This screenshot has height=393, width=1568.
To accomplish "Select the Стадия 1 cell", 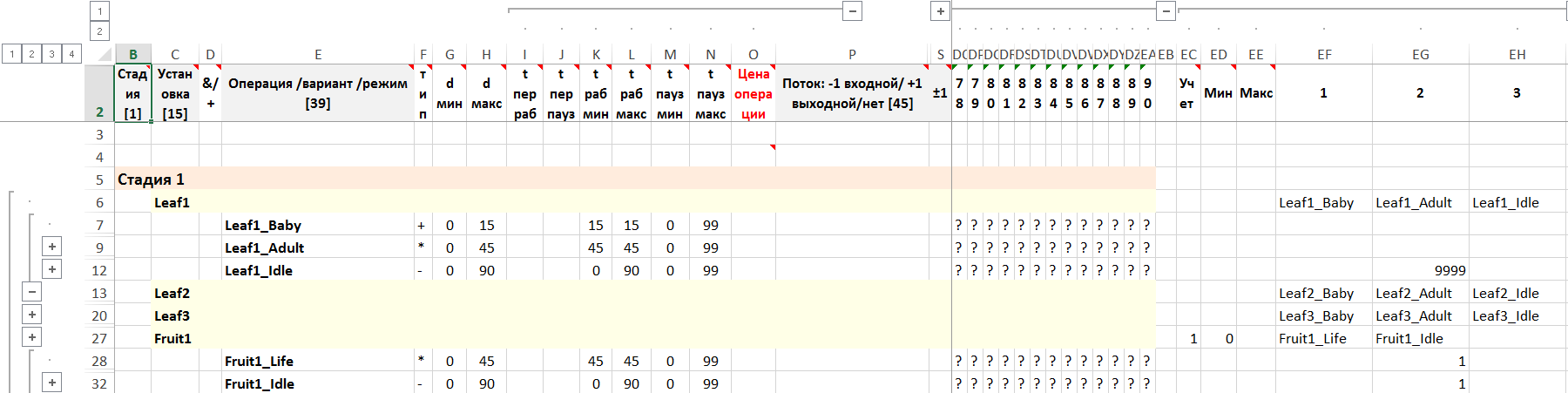I will [x=151, y=180].
